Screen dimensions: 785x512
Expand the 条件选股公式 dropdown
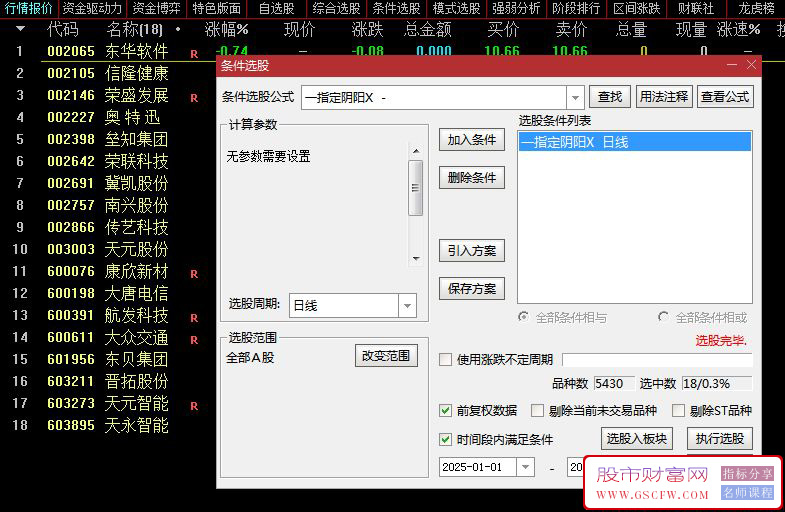tap(575, 98)
